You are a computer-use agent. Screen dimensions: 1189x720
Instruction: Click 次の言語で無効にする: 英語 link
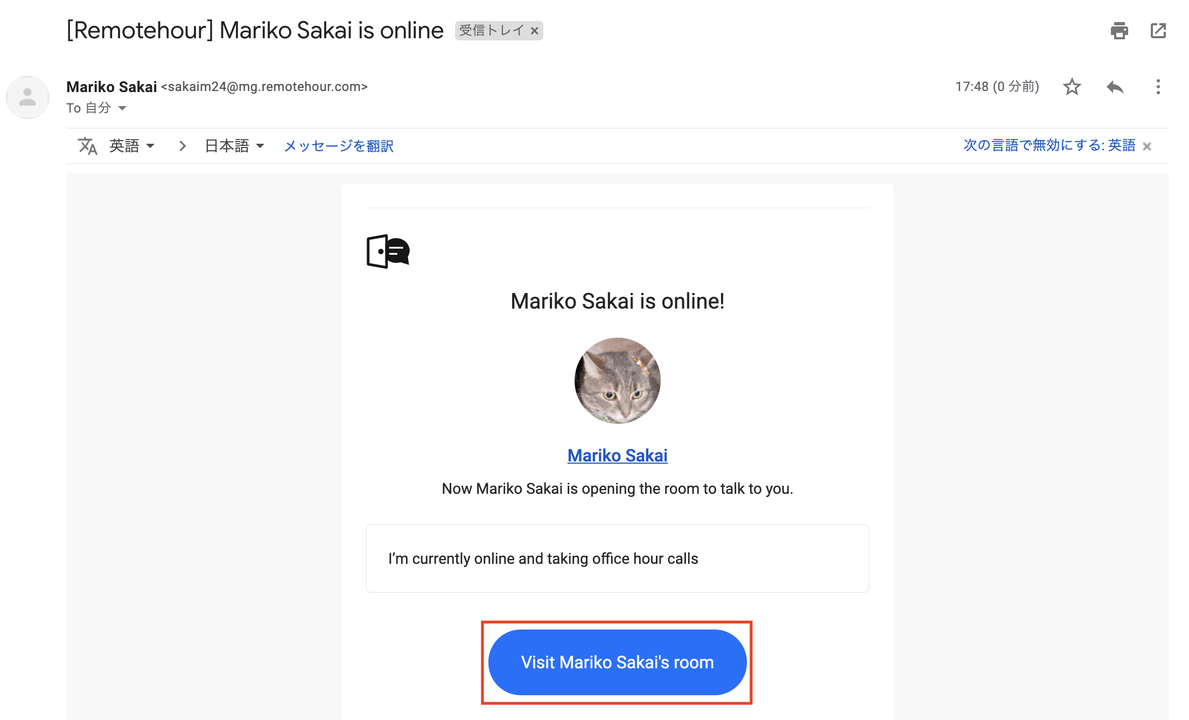tap(1049, 146)
